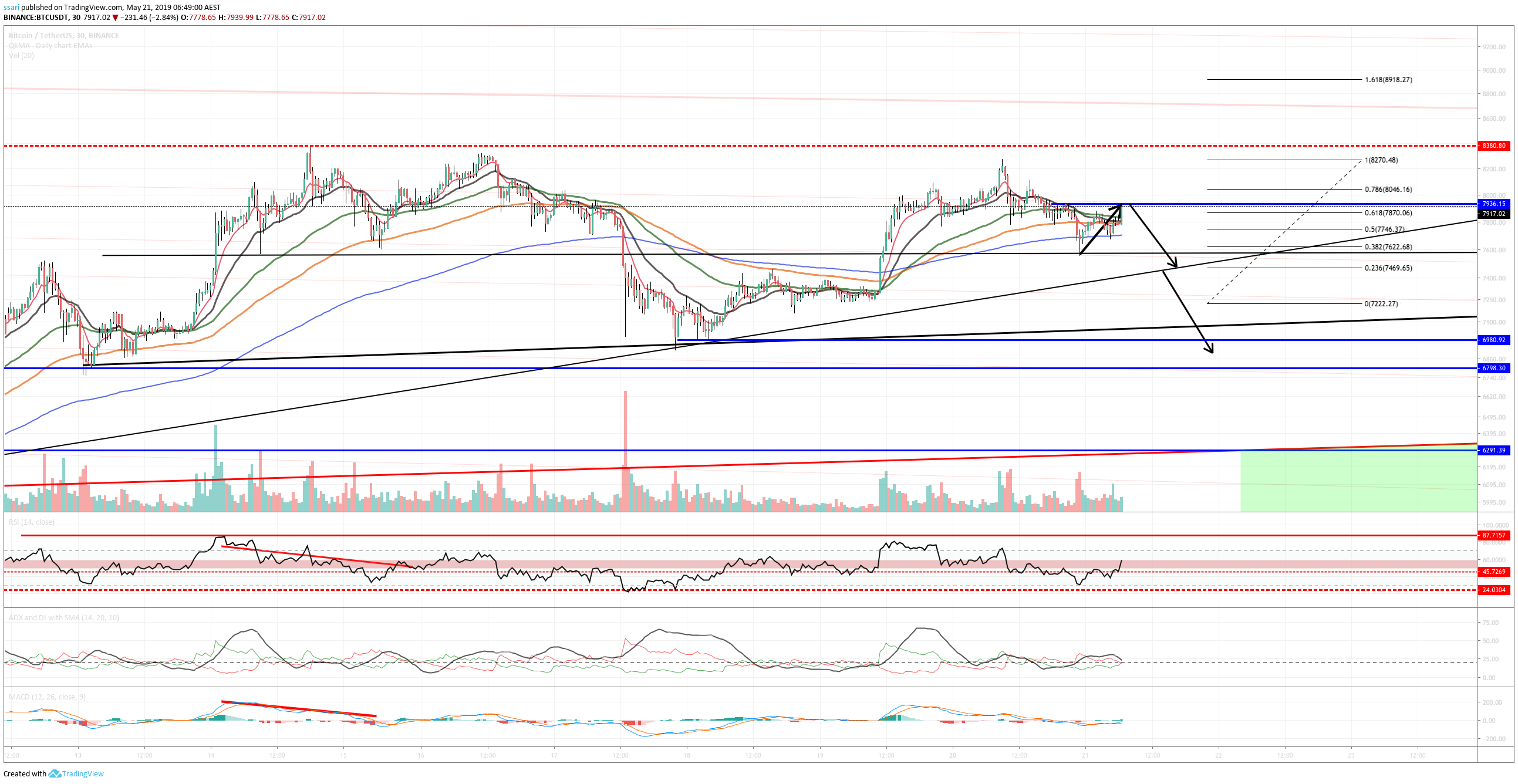This screenshot has height=784, width=1518.
Task: Select the QEMA - Daily chart EMAs indicator label
Action: [50, 45]
